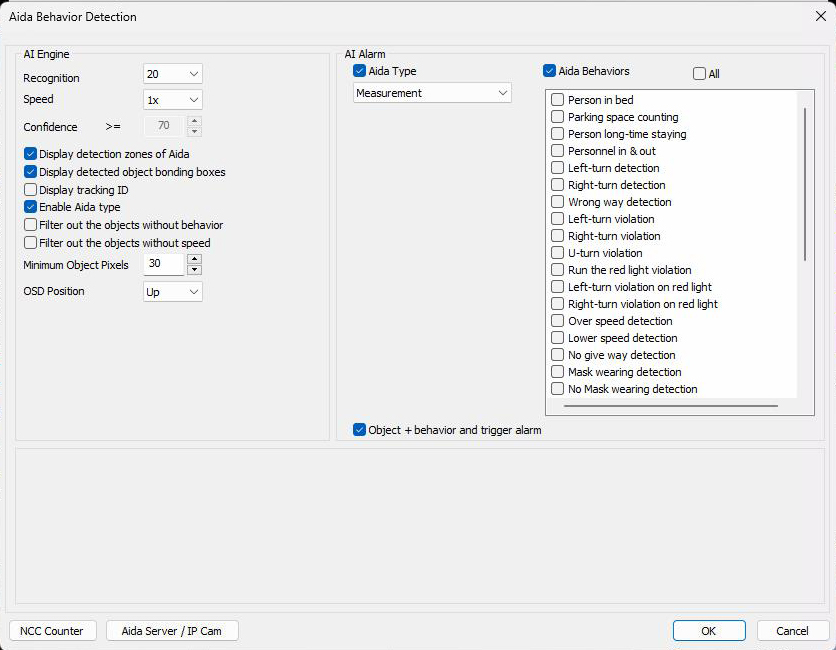The width and height of the screenshot is (836, 650).
Task: Increase the Confidence value with up arrow
Action: (x=195, y=121)
